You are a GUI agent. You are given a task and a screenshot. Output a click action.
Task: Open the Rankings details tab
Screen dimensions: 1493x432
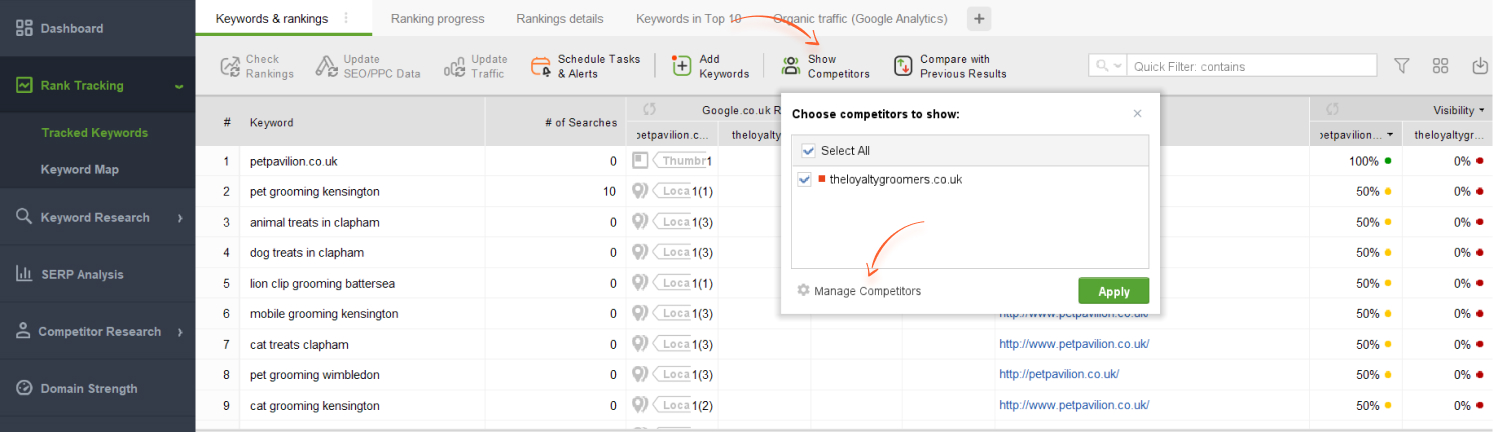(560, 19)
